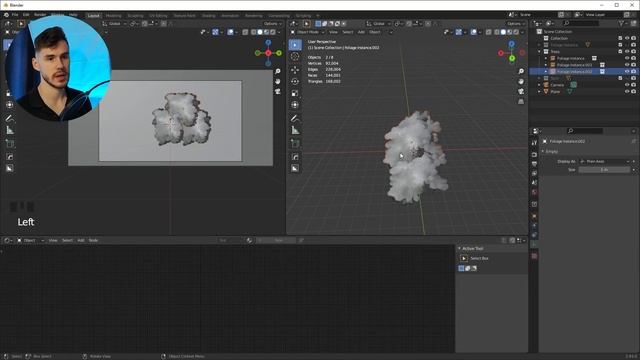The image size is (640, 360).
Task: Toggle gizmo display in right viewport header
Action: pos(459,32)
